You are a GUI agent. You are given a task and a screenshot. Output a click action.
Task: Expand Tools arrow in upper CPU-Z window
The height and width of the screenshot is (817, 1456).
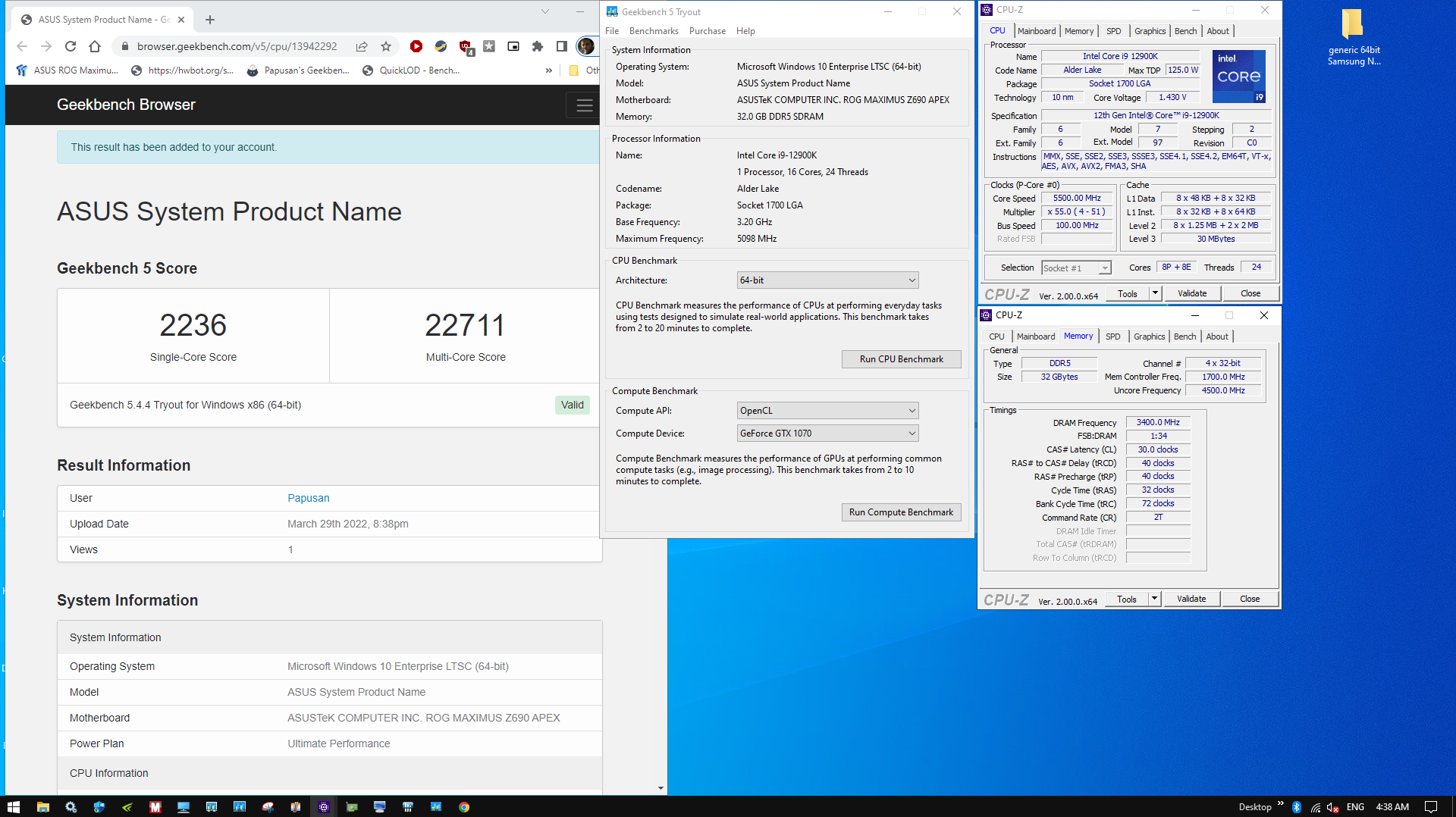1155,293
